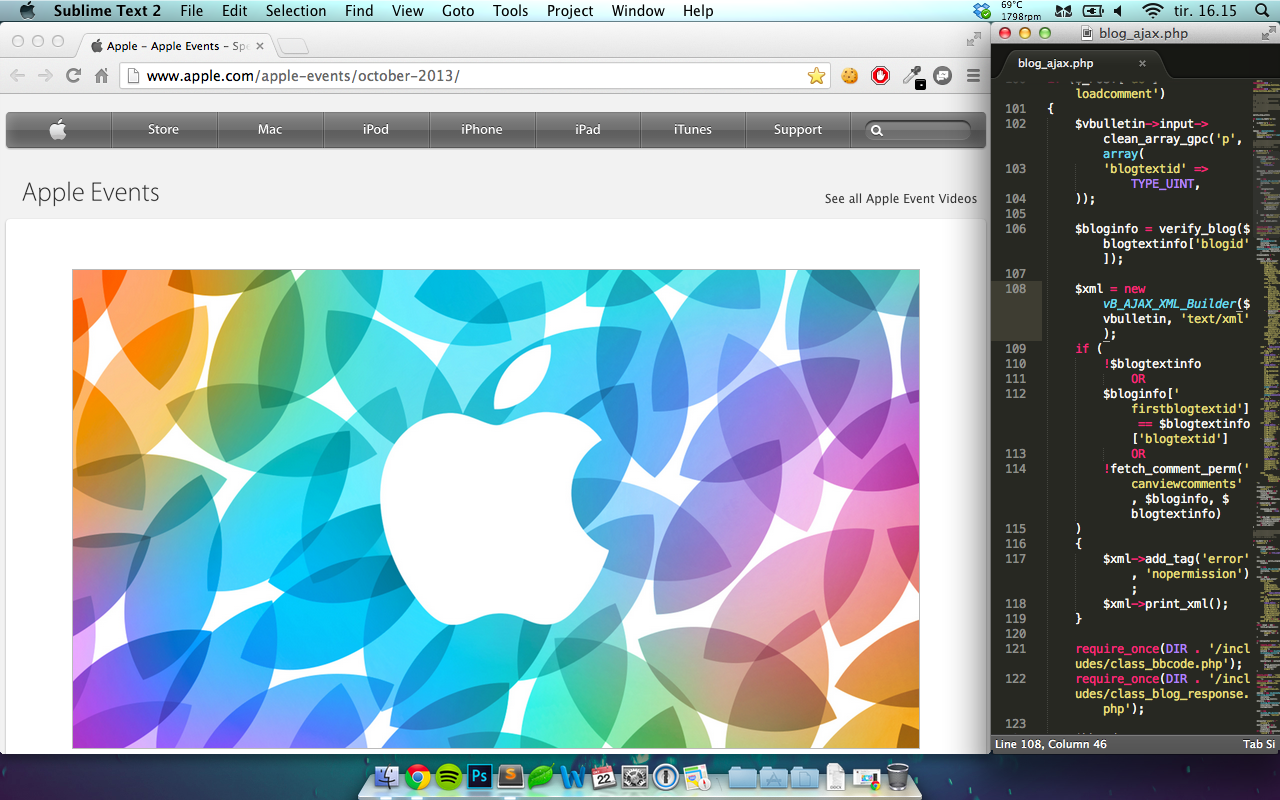
Task: Click the Apple logo in site navigation
Action: coord(58,129)
